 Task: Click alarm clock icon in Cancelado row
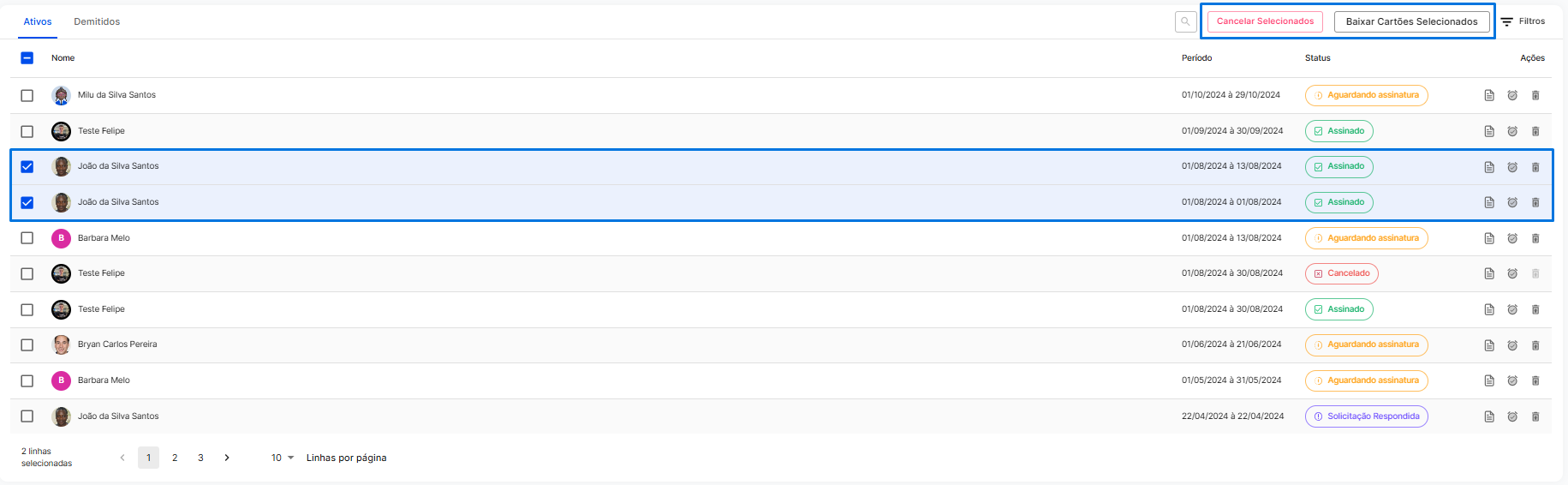(1512, 273)
